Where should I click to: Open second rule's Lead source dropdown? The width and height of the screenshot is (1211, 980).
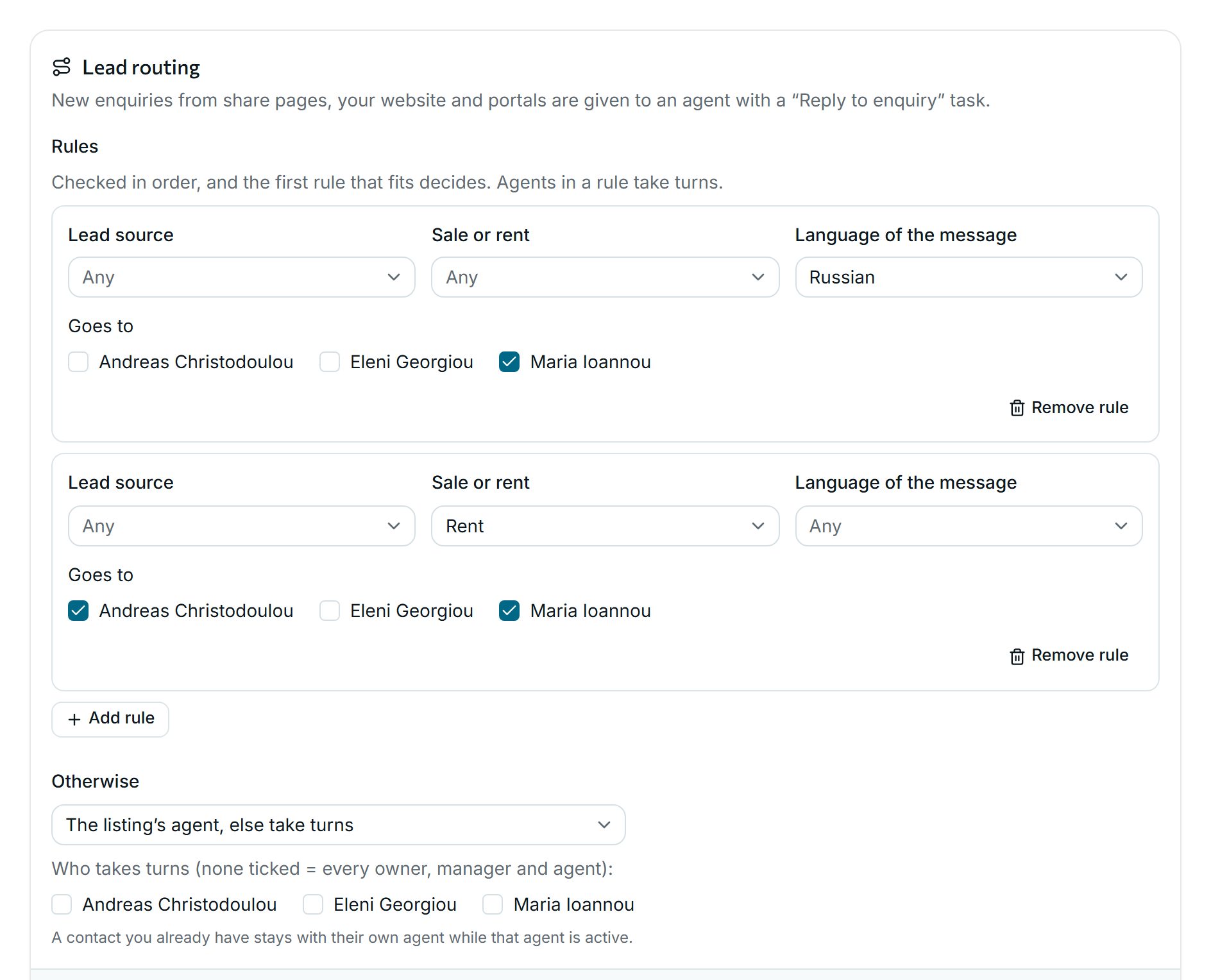[242, 526]
